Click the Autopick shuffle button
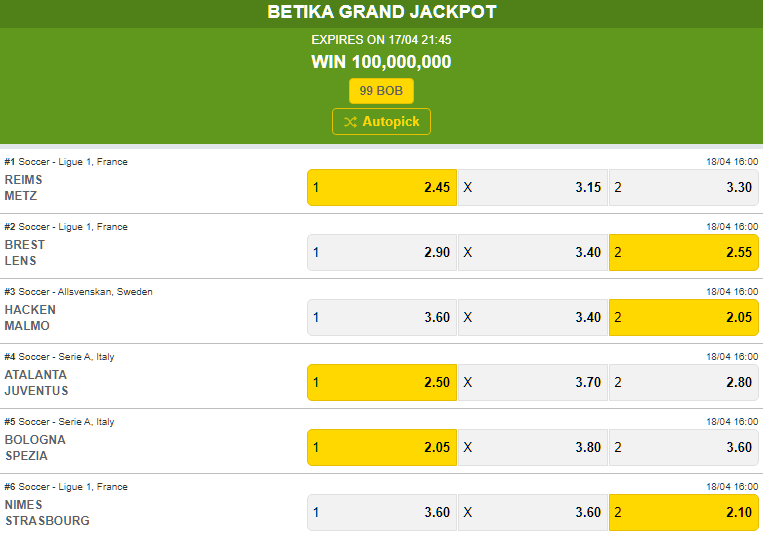Viewport: 763px width, 537px height. 381,122
